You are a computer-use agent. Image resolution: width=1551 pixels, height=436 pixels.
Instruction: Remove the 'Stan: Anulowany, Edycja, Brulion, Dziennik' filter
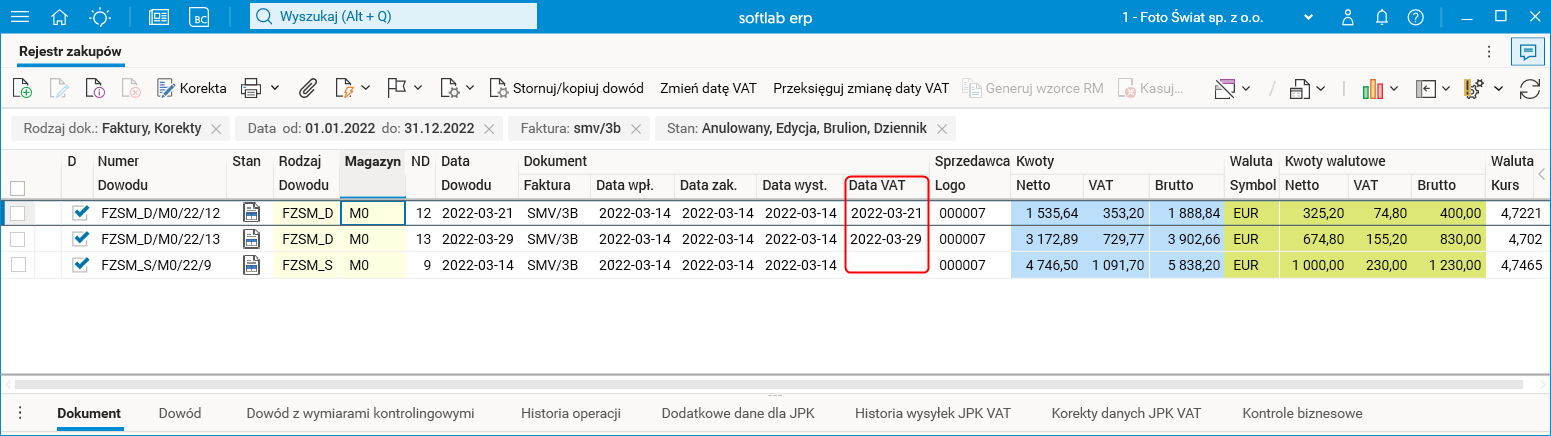click(941, 129)
